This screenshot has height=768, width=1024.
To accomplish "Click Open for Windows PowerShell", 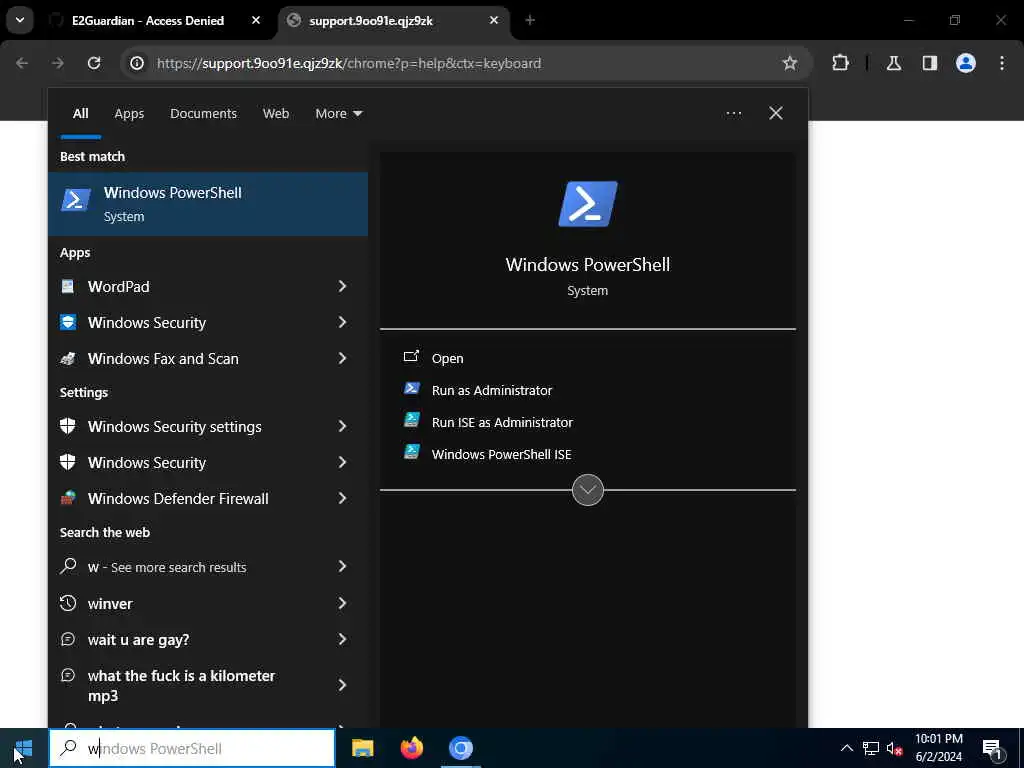I will tap(447, 359).
